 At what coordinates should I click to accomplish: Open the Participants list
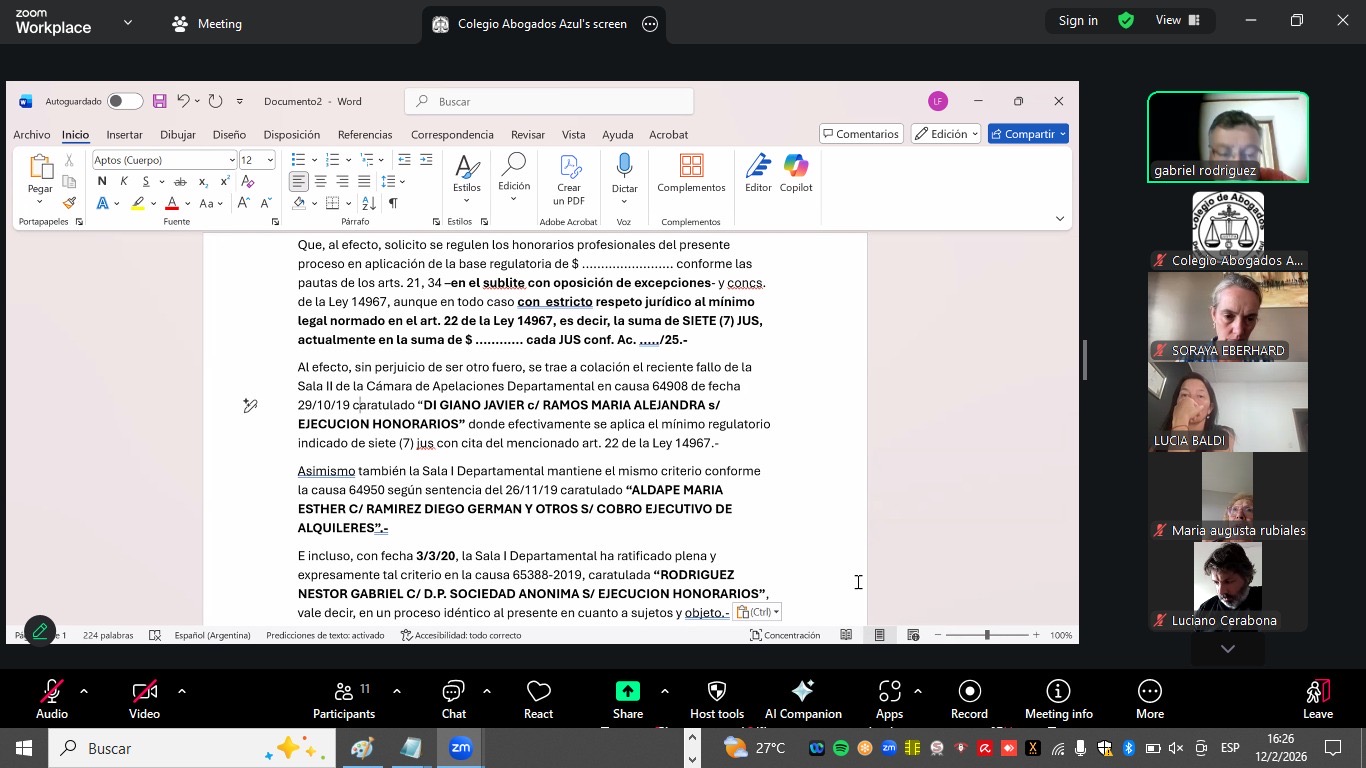point(344,693)
